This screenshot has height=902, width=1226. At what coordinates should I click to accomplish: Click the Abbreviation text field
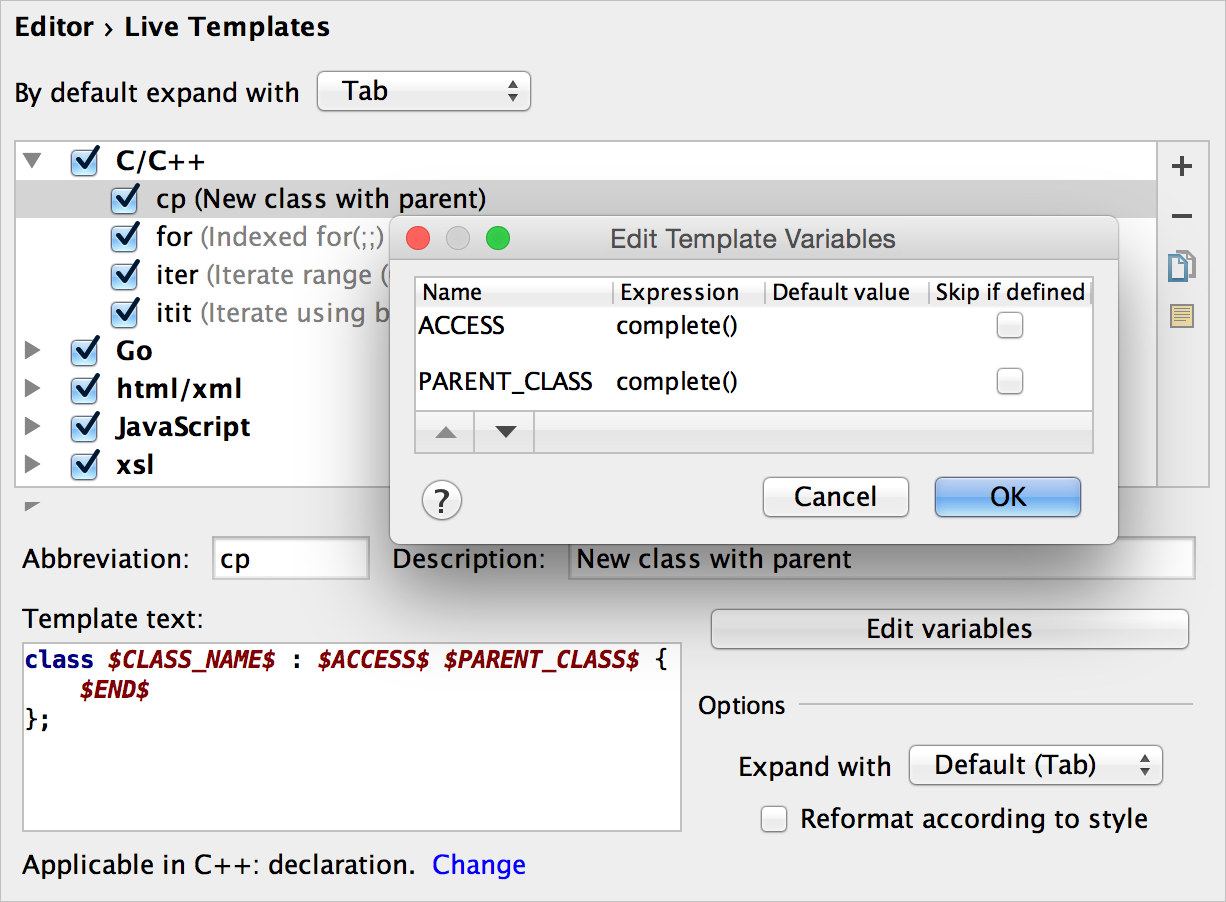point(291,559)
